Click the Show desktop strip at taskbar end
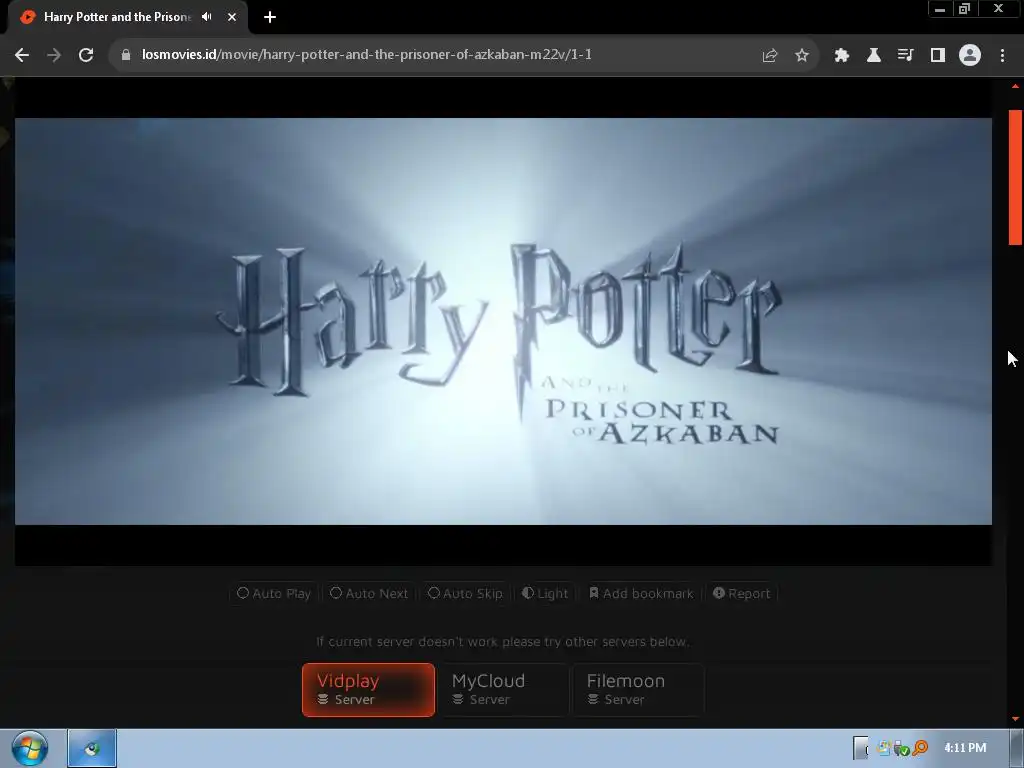The width and height of the screenshot is (1024, 768). (1016, 748)
